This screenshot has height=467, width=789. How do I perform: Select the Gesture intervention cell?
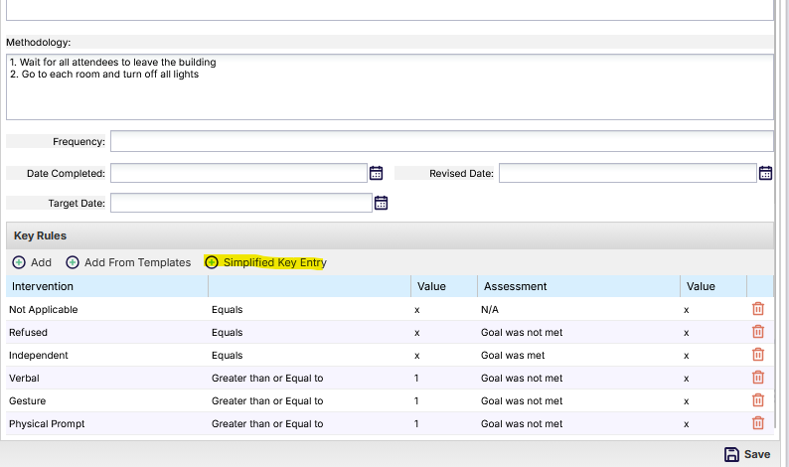tap(27, 401)
